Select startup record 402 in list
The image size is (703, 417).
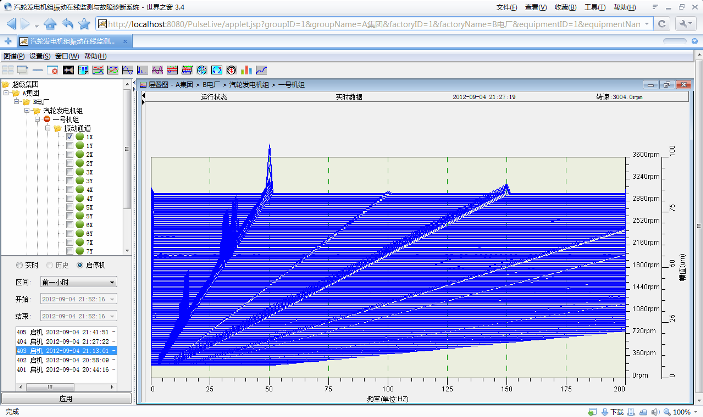pyautogui.click(x=66, y=360)
